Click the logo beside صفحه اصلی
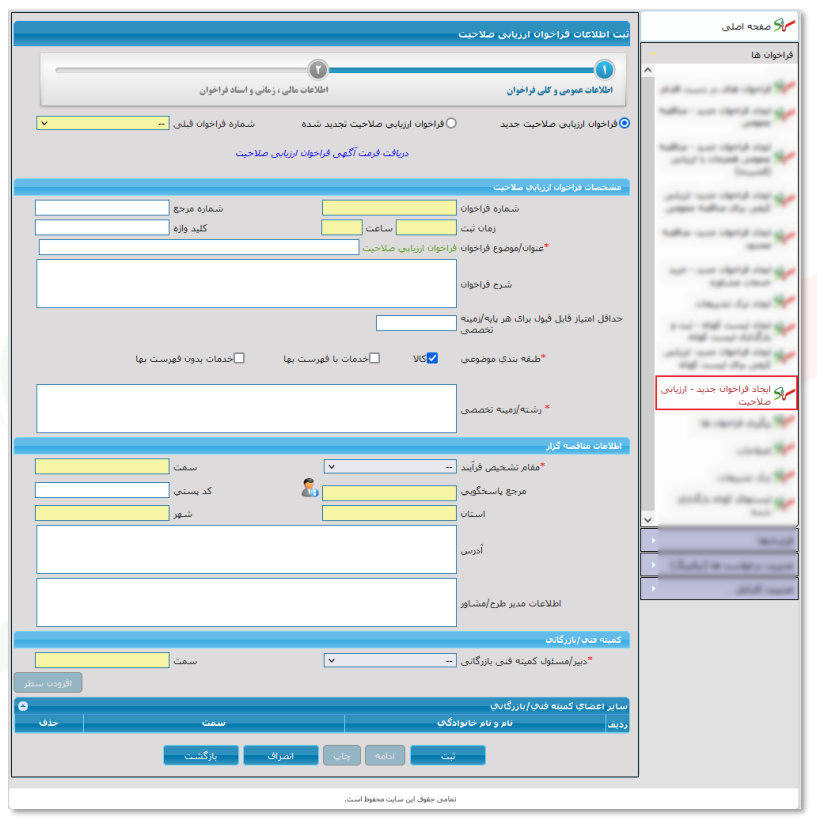817x825 pixels. 784,25
